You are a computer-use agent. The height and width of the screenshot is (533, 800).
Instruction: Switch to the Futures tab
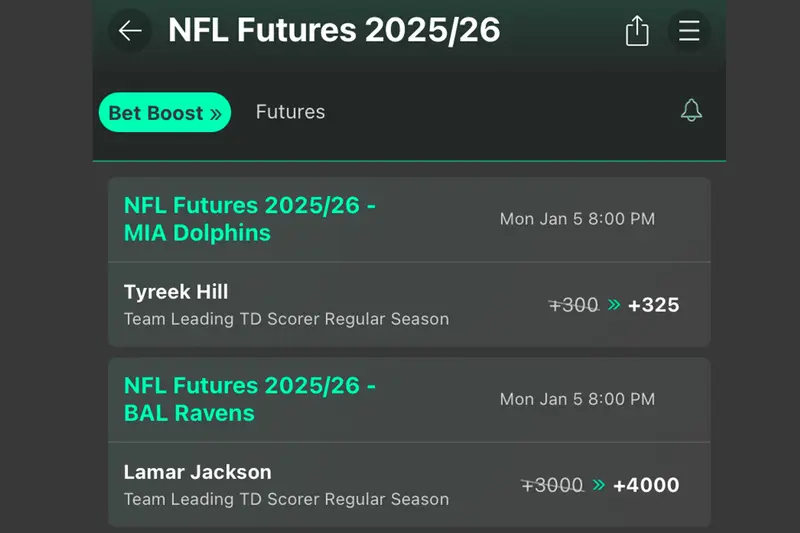(x=290, y=112)
